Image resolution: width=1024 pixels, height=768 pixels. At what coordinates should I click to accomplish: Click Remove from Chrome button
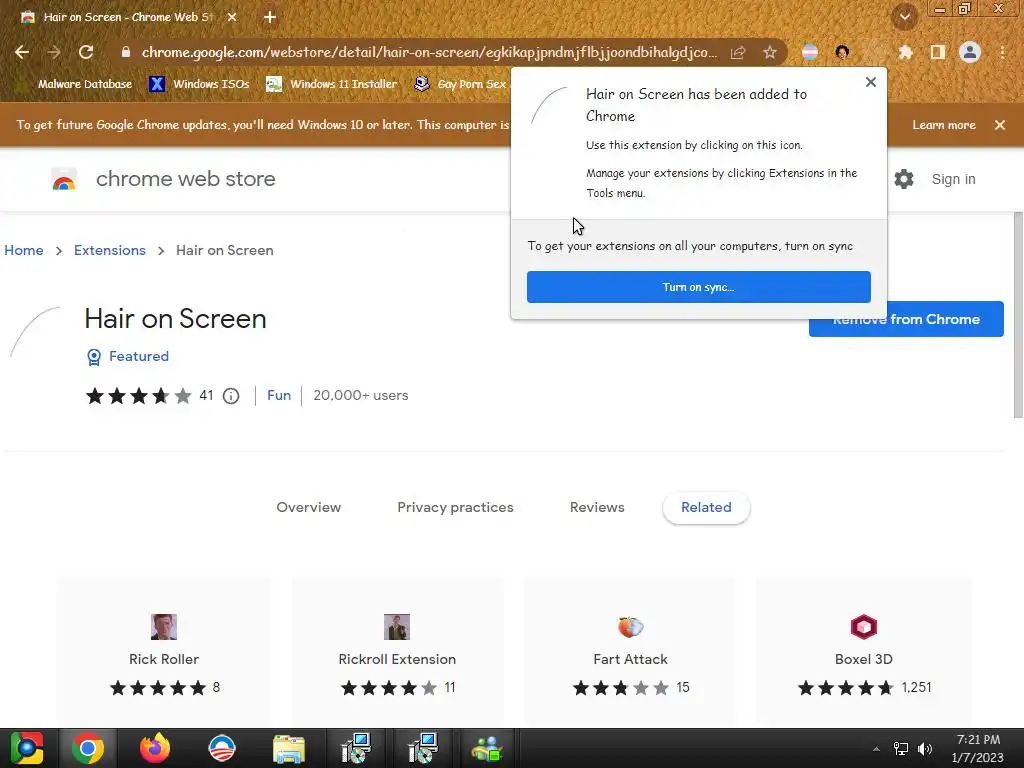click(x=906, y=319)
